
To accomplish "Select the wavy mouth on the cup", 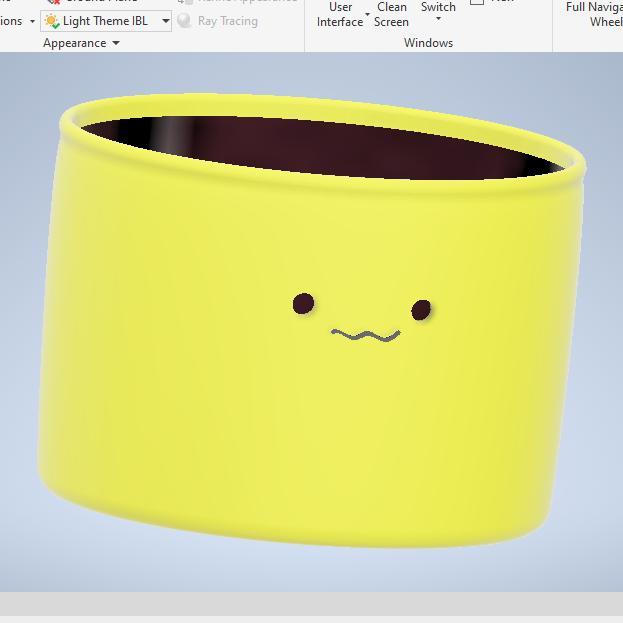I will [366, 335].
